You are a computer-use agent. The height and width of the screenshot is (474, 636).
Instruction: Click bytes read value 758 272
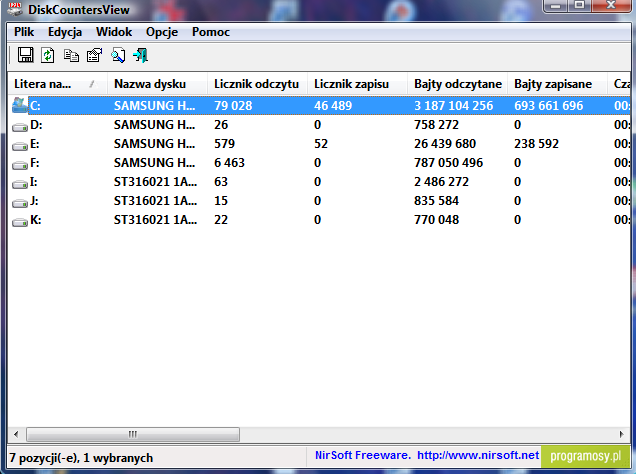click(436, 125)
